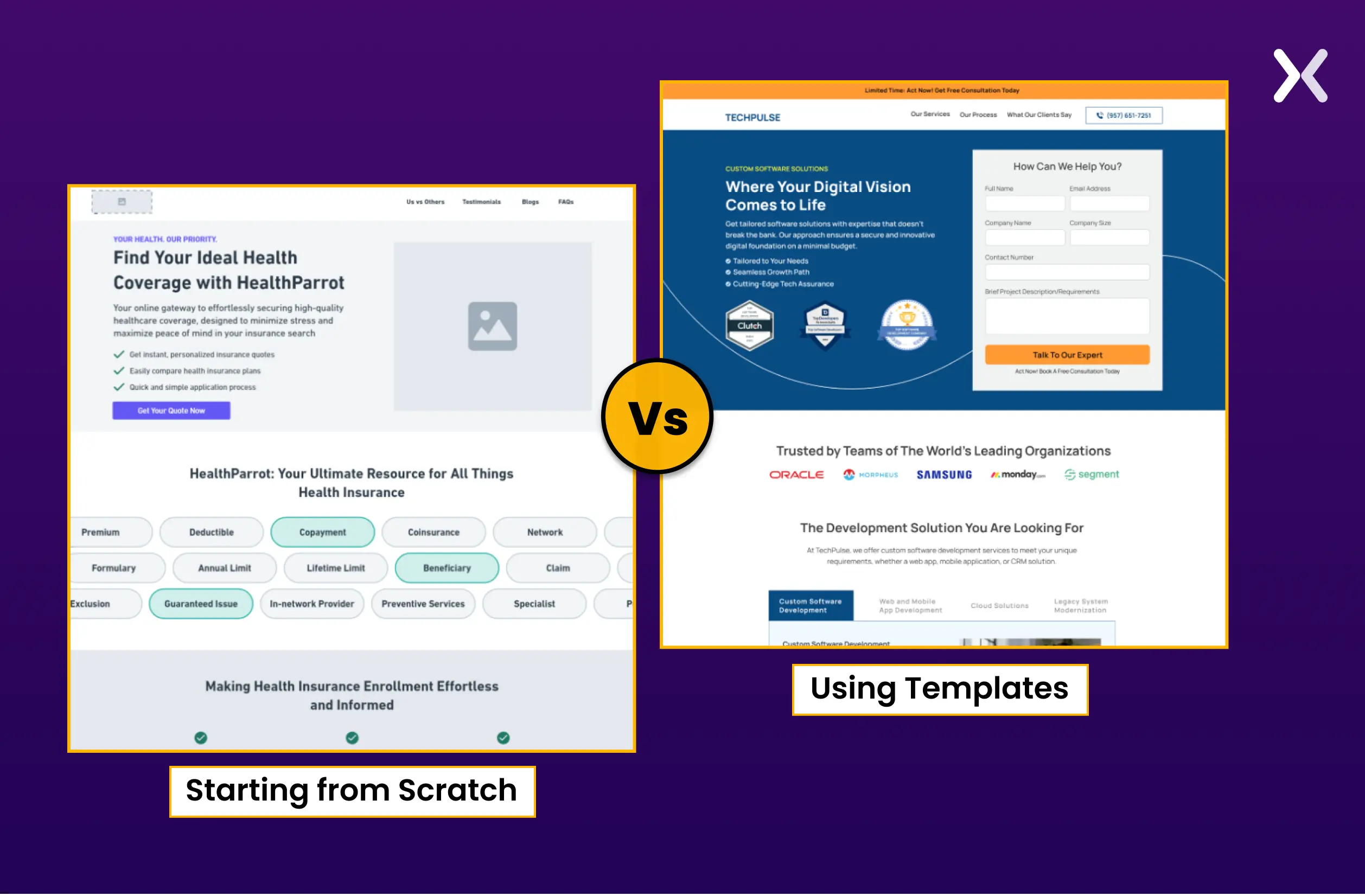
Task: Click the phone icon next to 957 number
Action: click(1097, 115)
